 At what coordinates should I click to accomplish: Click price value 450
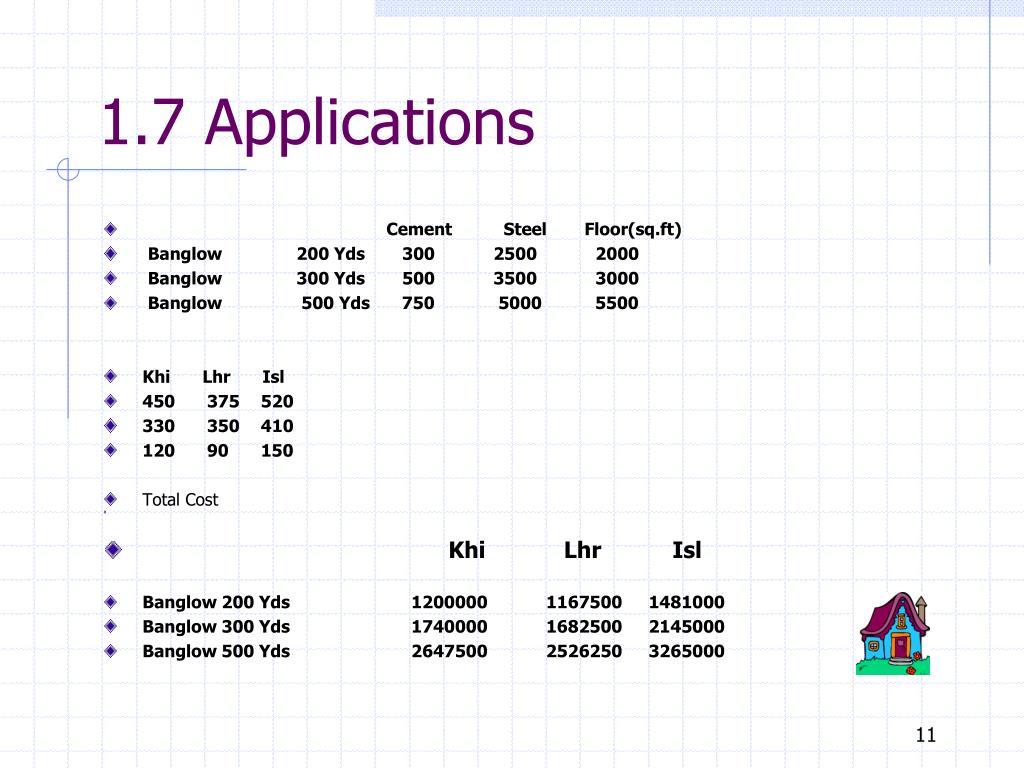(159, 402)
